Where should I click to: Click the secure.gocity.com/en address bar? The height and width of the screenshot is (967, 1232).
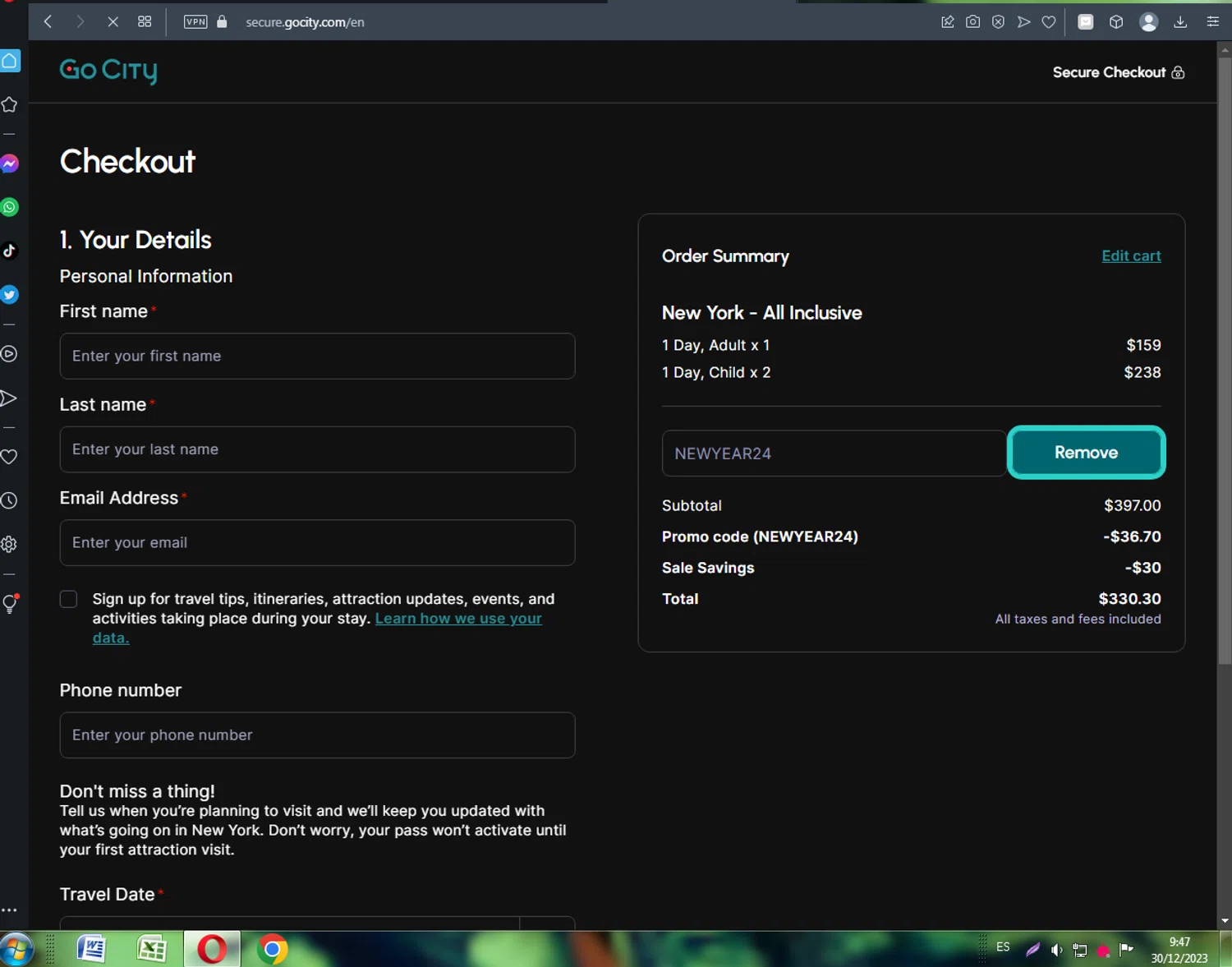(305, 22)
